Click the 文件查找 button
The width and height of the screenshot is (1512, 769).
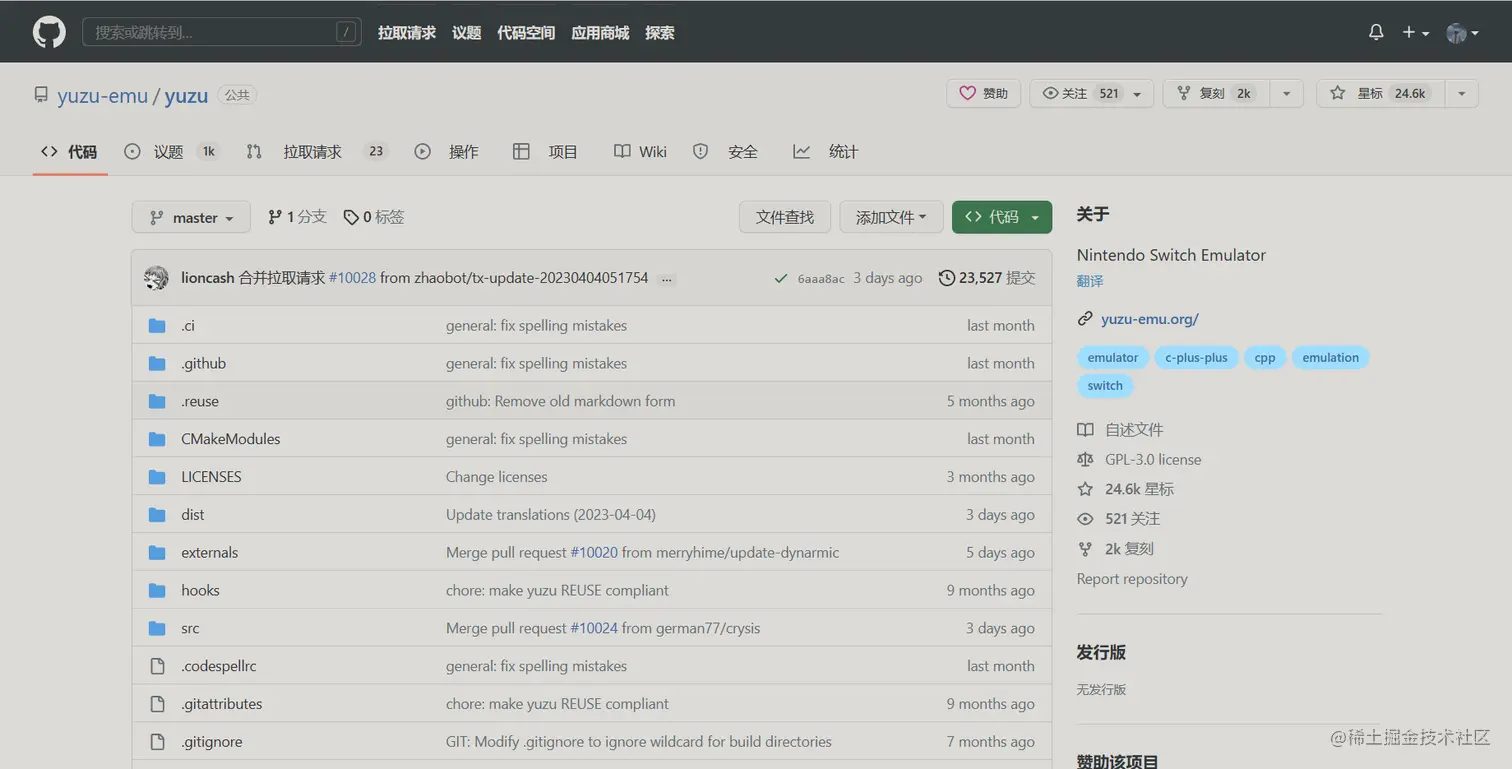(785, 217)
